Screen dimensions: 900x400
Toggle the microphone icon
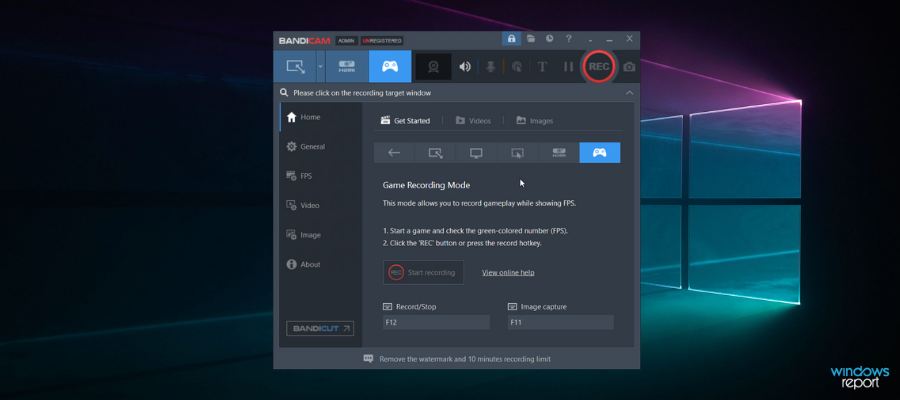click(490, 67)
